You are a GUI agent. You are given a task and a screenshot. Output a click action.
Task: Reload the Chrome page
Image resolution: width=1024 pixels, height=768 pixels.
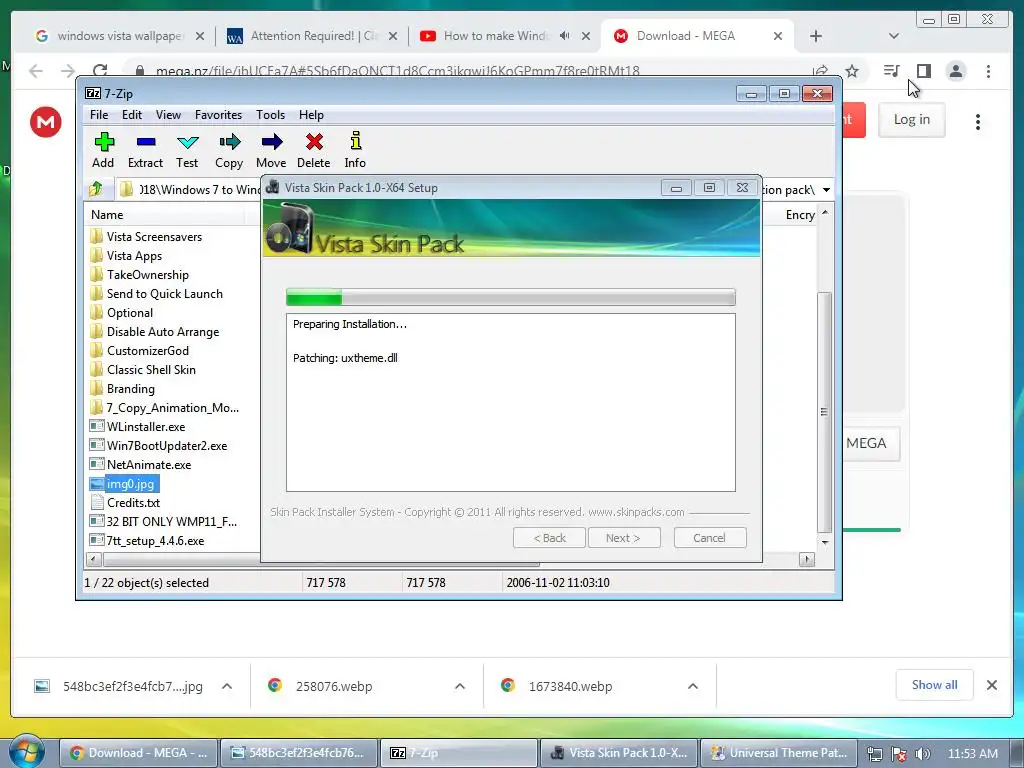click(100, 71)
